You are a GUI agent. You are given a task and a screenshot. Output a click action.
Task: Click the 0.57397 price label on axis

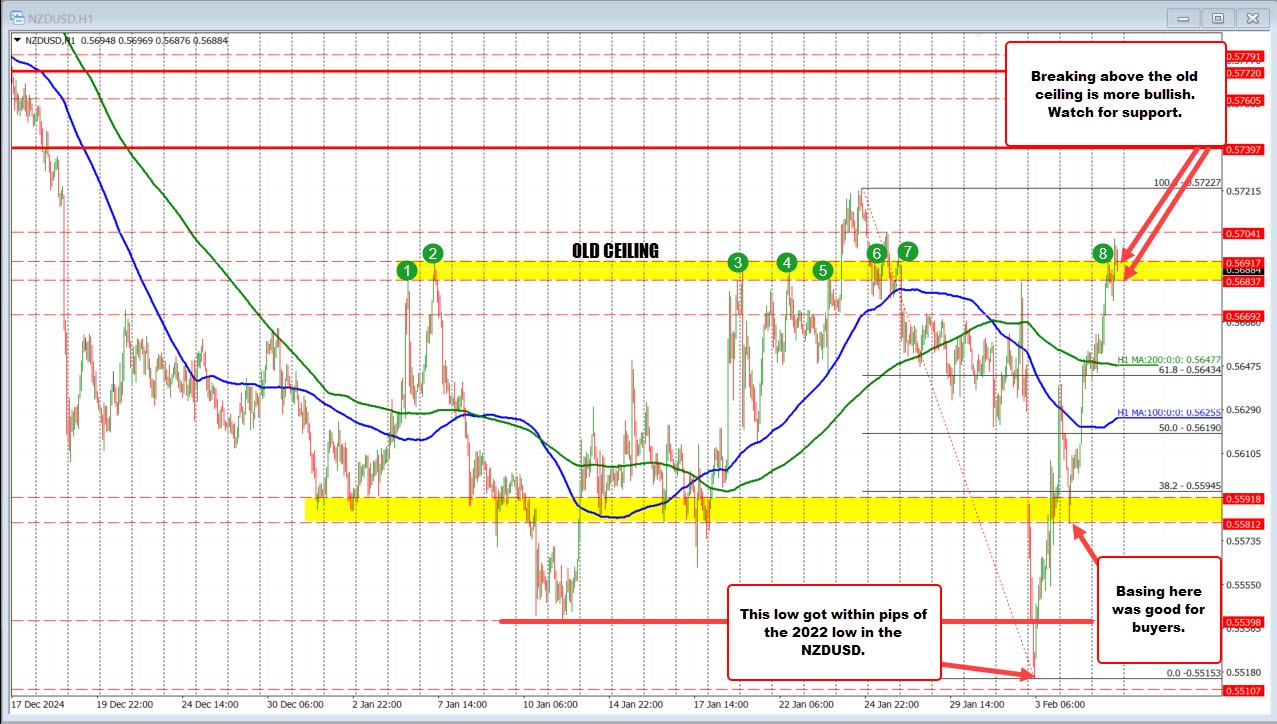click(x=1244, y=148)
